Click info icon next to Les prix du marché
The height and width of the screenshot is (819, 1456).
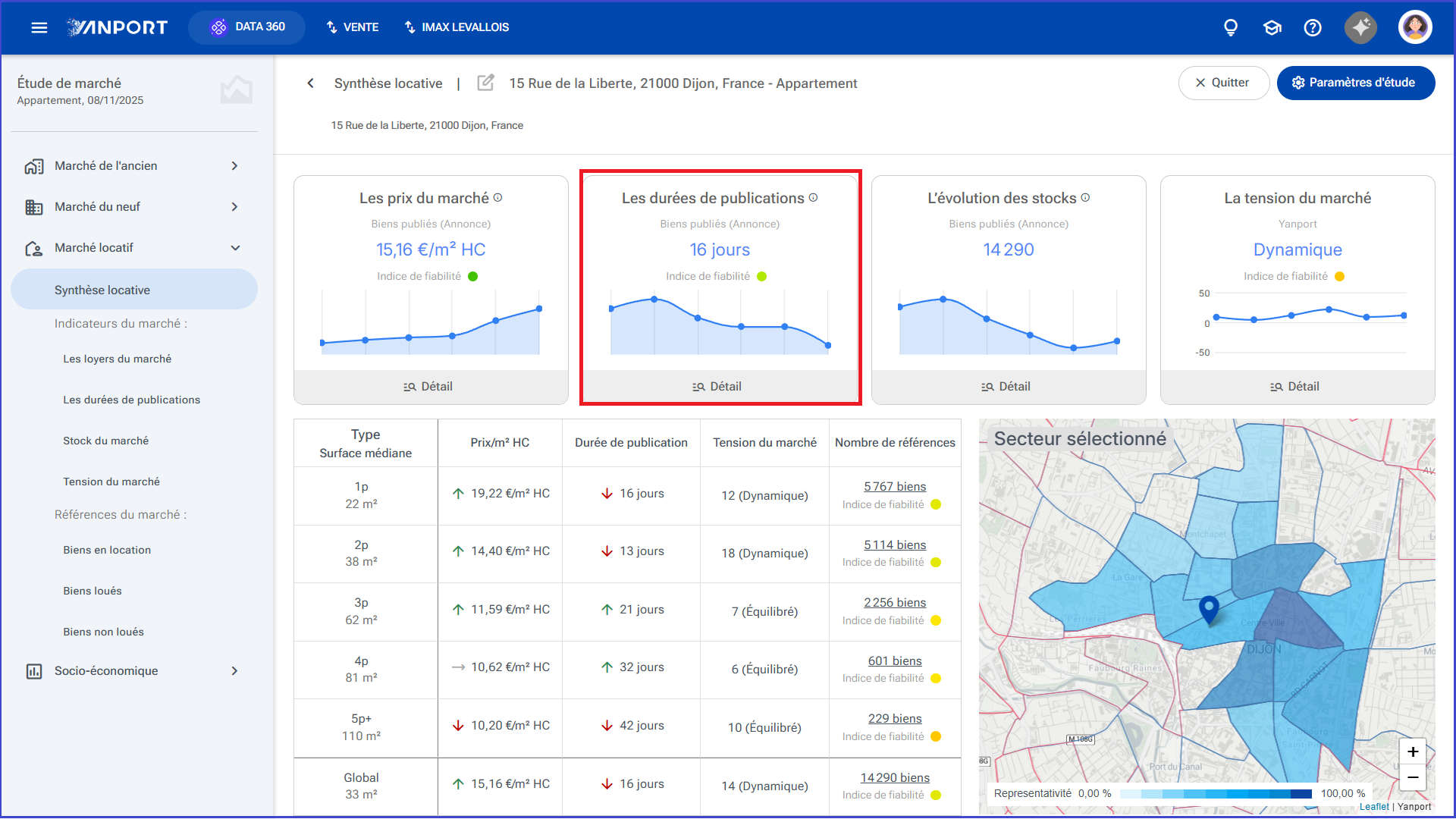pos(498,197)
